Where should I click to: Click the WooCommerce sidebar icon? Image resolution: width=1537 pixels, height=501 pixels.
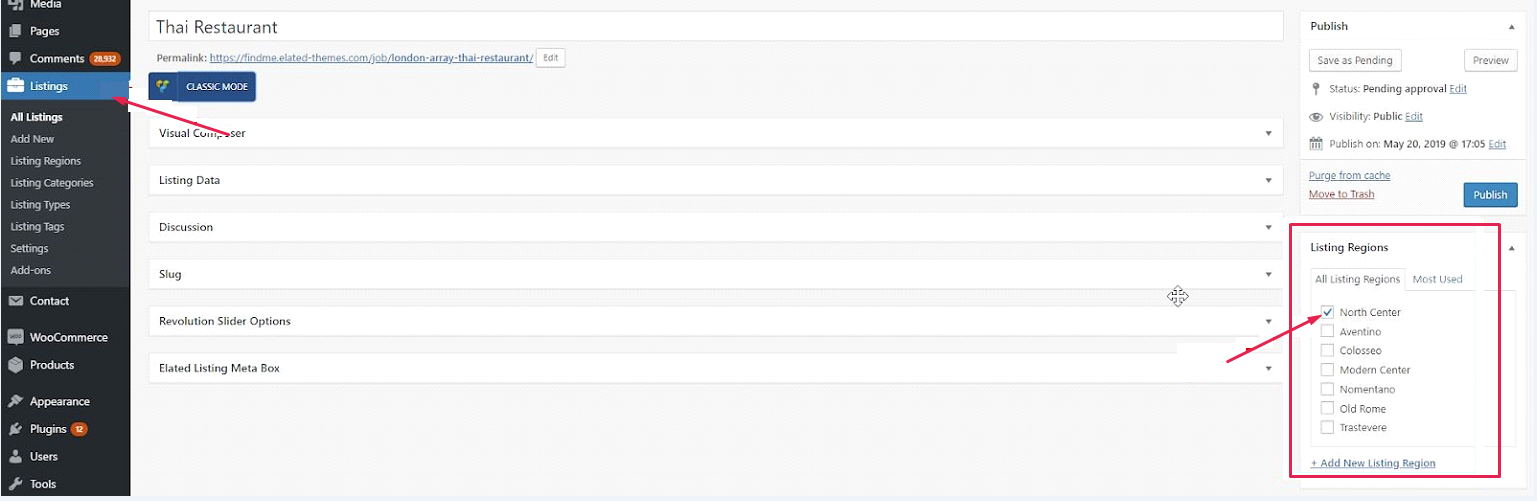pyautogui.click(x=15, y=337)
